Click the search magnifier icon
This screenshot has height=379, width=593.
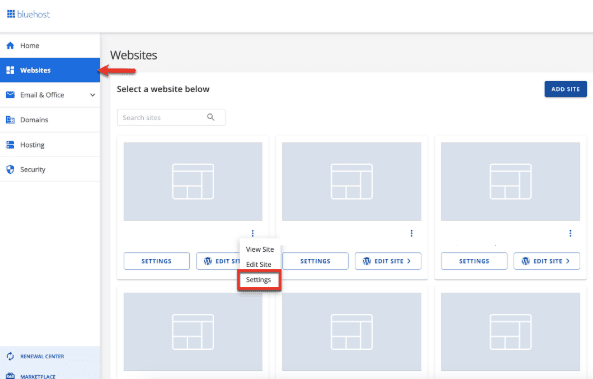[211, 117]
